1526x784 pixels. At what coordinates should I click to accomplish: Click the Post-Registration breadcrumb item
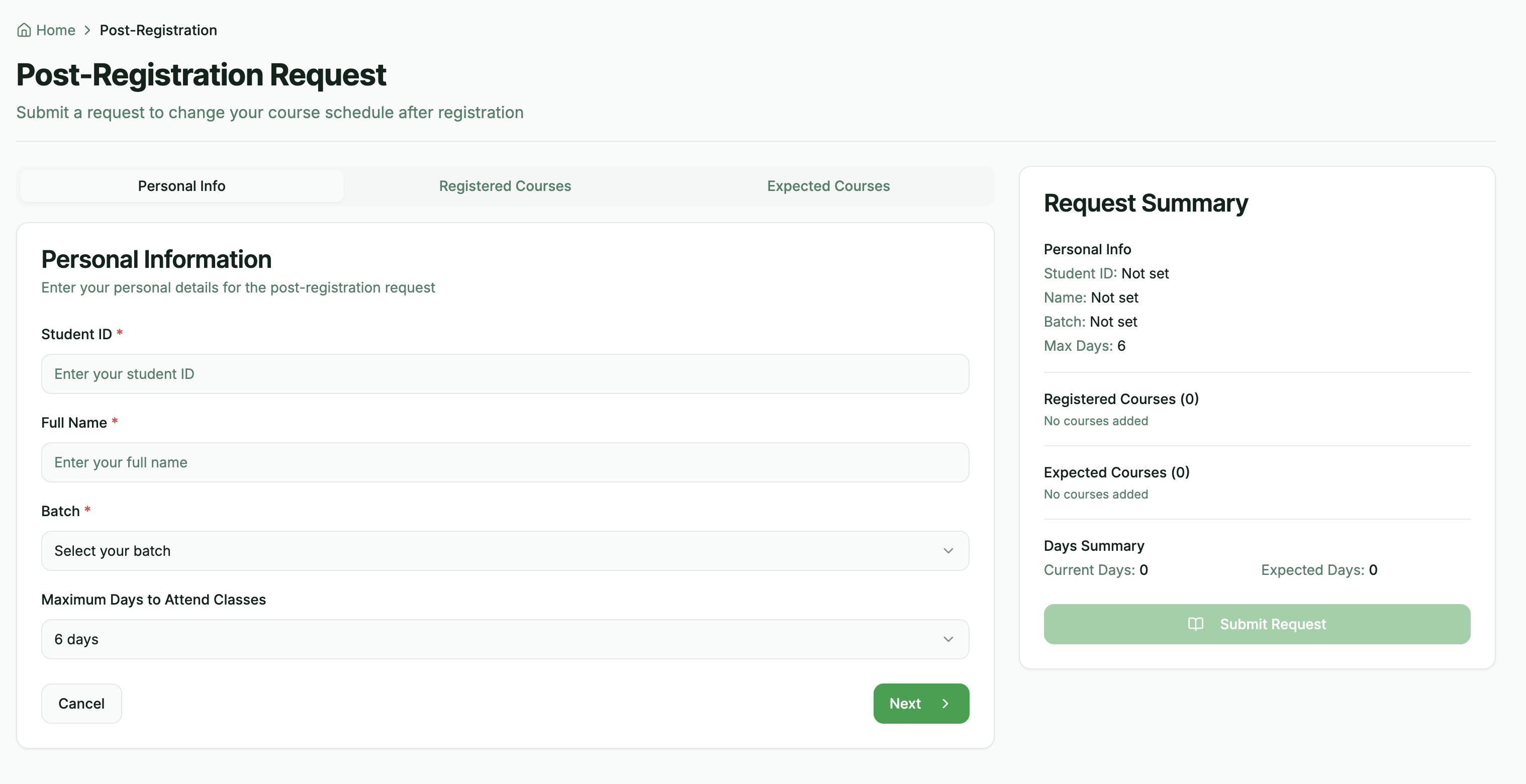[x=158, y=30]
